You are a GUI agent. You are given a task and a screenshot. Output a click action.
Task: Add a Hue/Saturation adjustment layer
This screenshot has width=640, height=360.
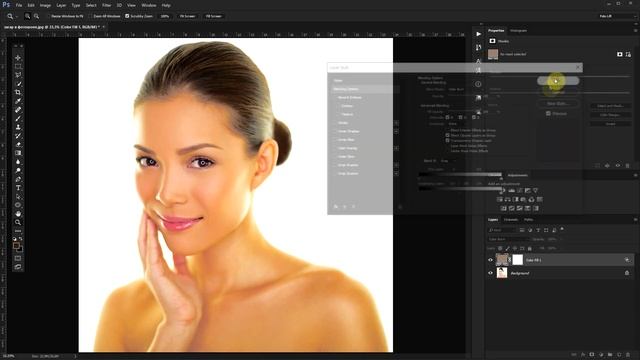(x=500, y=200)
